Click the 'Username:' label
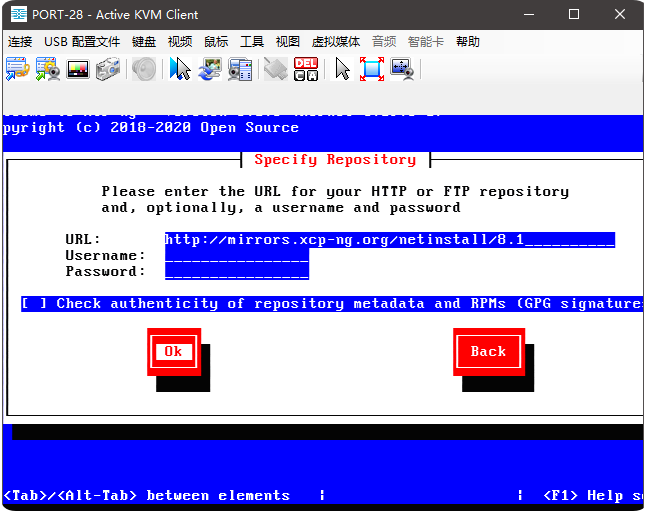This screenshot has width=649, height=511. pos(105,256)
